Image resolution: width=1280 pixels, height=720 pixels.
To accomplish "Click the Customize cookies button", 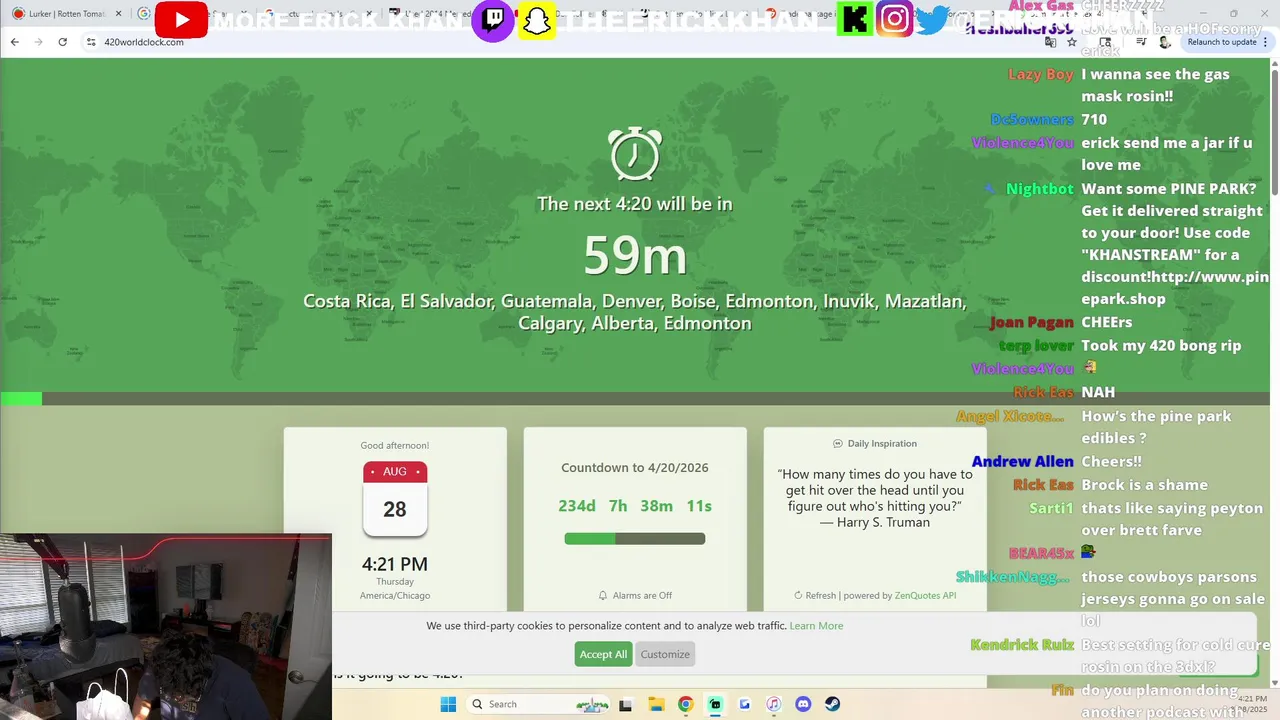I will point(665,654).
